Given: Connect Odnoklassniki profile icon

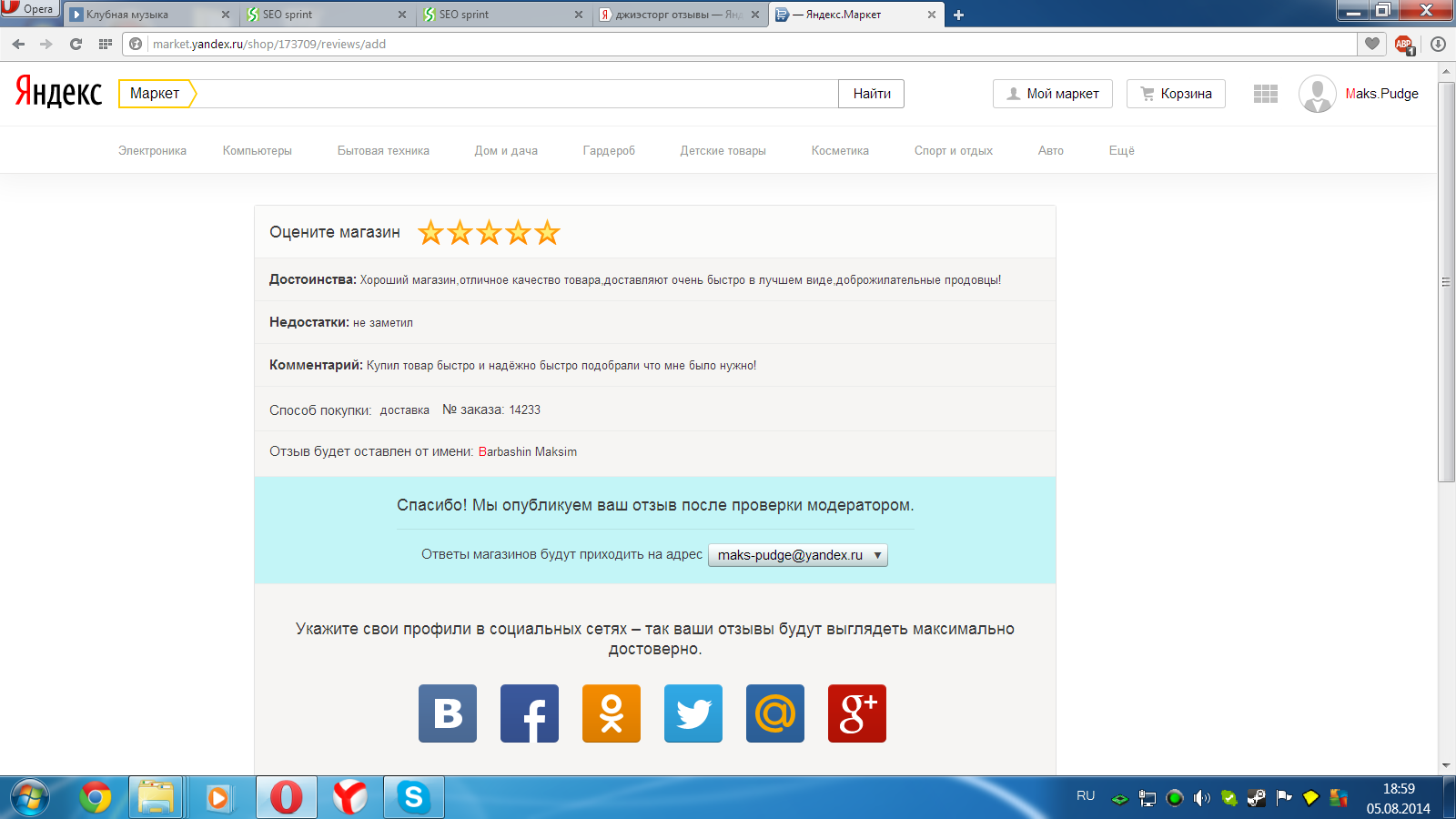Looking at the screenshot, I should (x=612, y=713).
